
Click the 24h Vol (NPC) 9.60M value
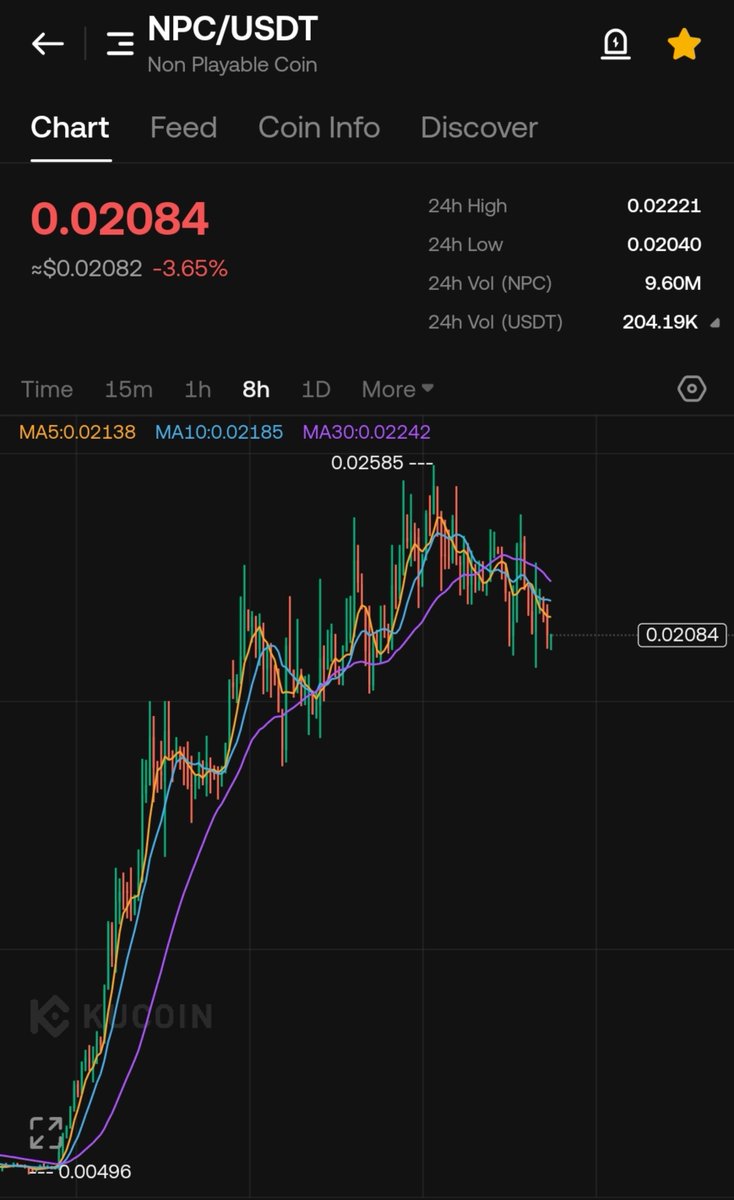673,283
